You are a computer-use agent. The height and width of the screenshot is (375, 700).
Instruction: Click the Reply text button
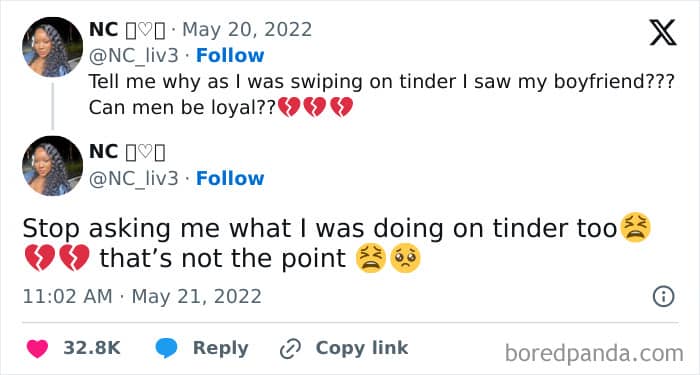coord(220,349)
